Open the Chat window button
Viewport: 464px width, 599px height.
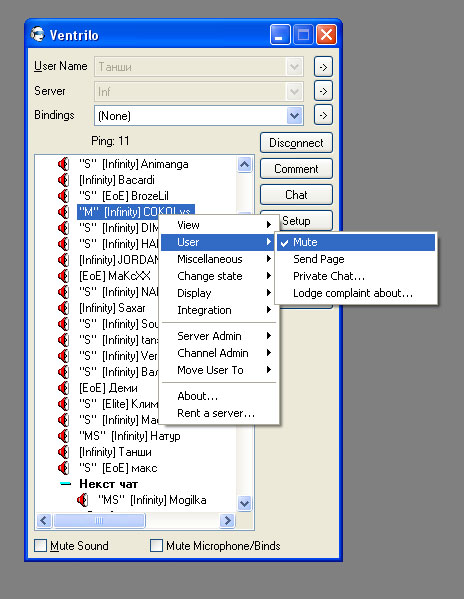(x=296, y=195)
